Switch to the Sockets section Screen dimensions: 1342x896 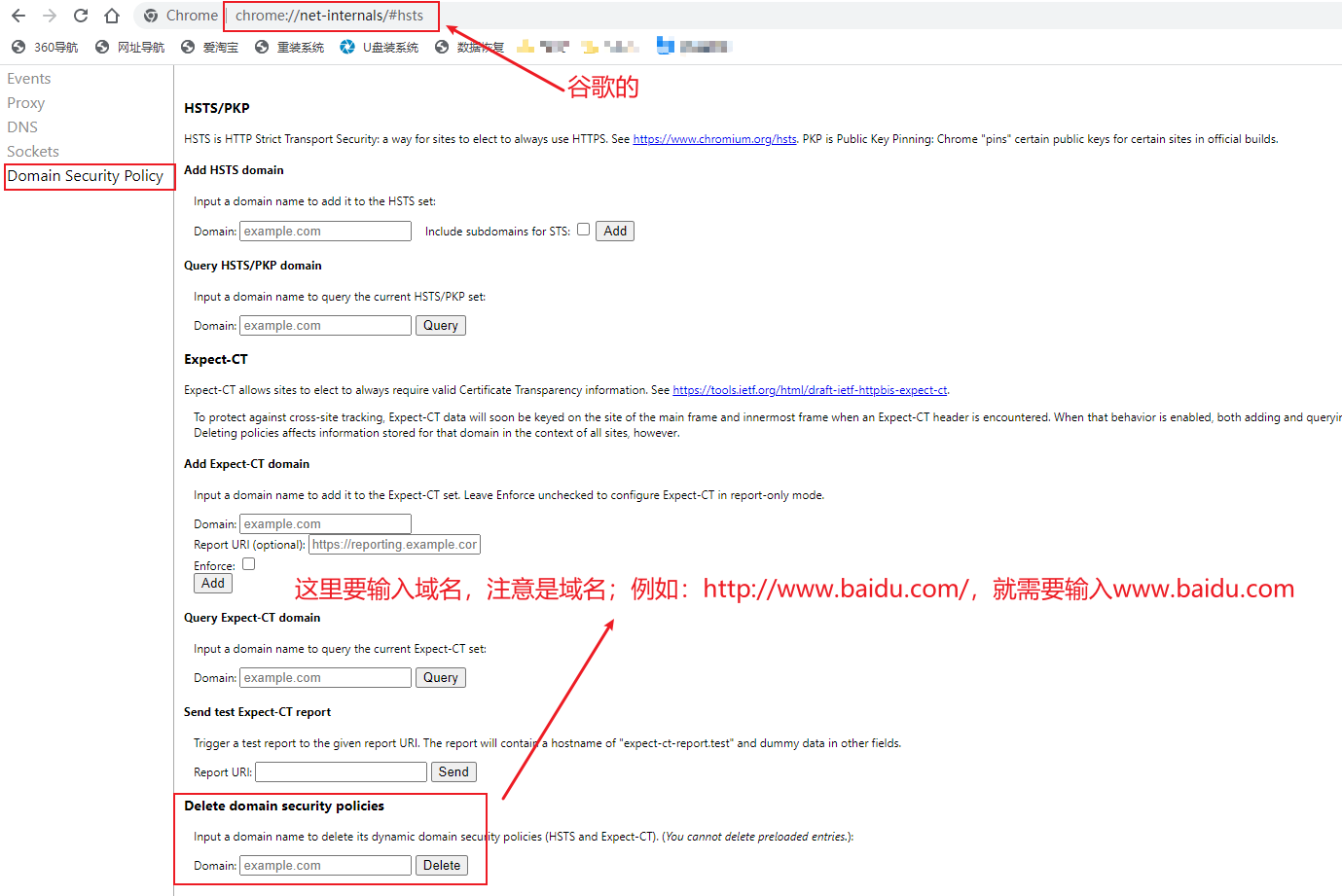(33, 152)
